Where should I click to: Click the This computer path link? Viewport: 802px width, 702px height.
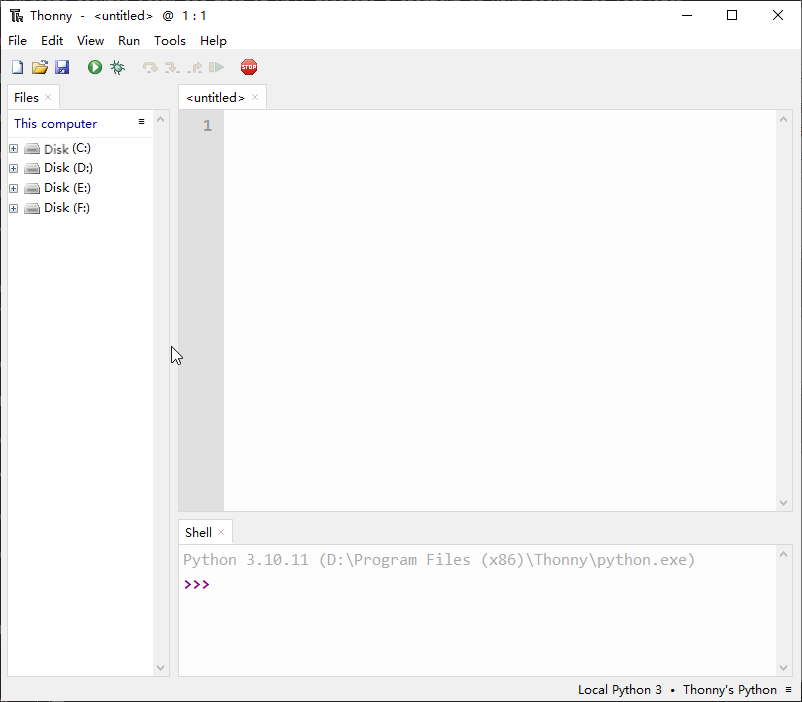(55, 123)
